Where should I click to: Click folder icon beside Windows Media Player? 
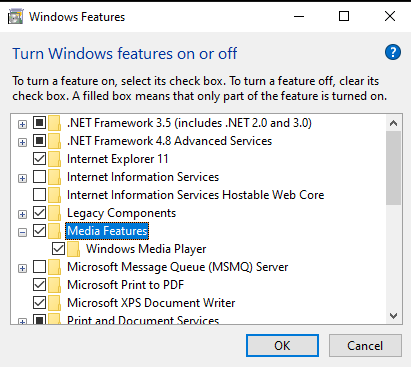73,249
